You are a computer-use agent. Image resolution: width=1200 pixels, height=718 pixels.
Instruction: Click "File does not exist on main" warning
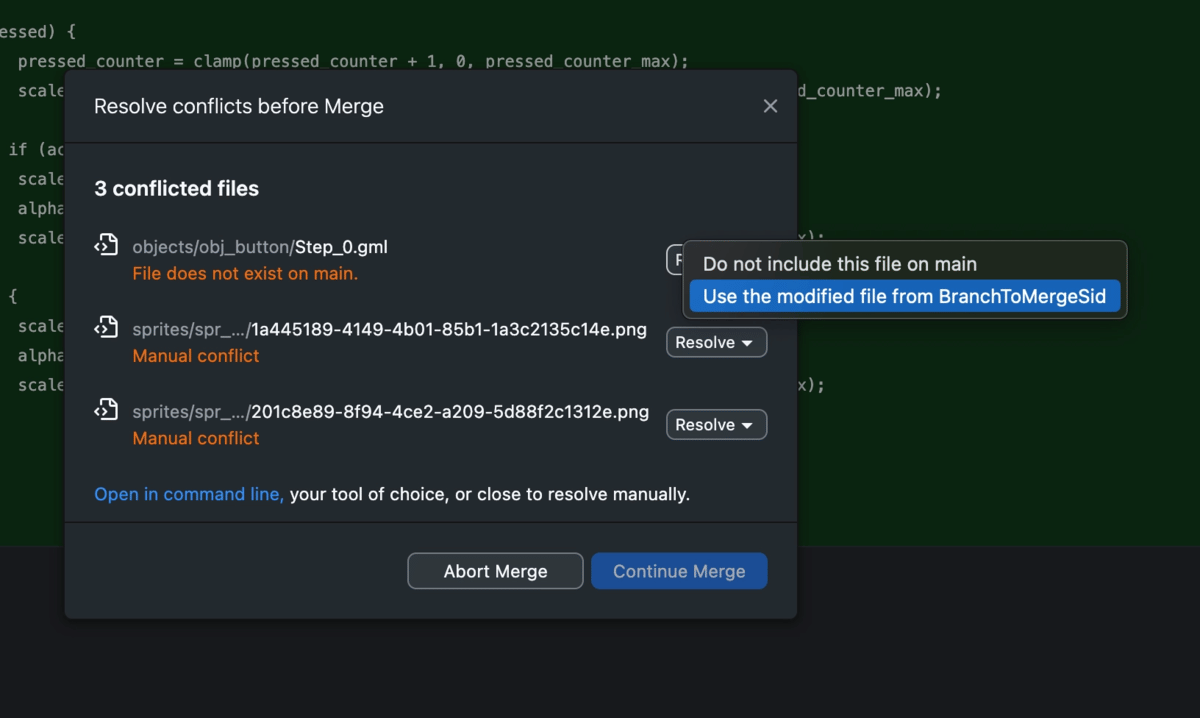(245, 273)
